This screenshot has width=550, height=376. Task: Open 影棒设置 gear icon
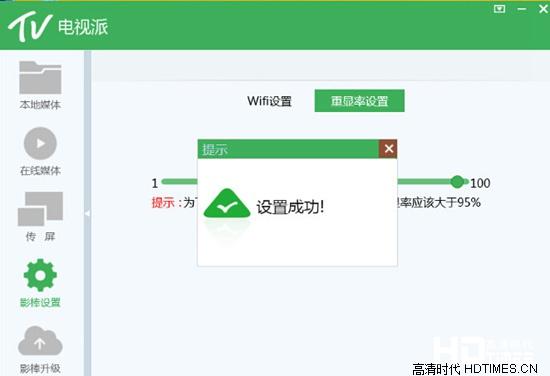pos(40,275)
